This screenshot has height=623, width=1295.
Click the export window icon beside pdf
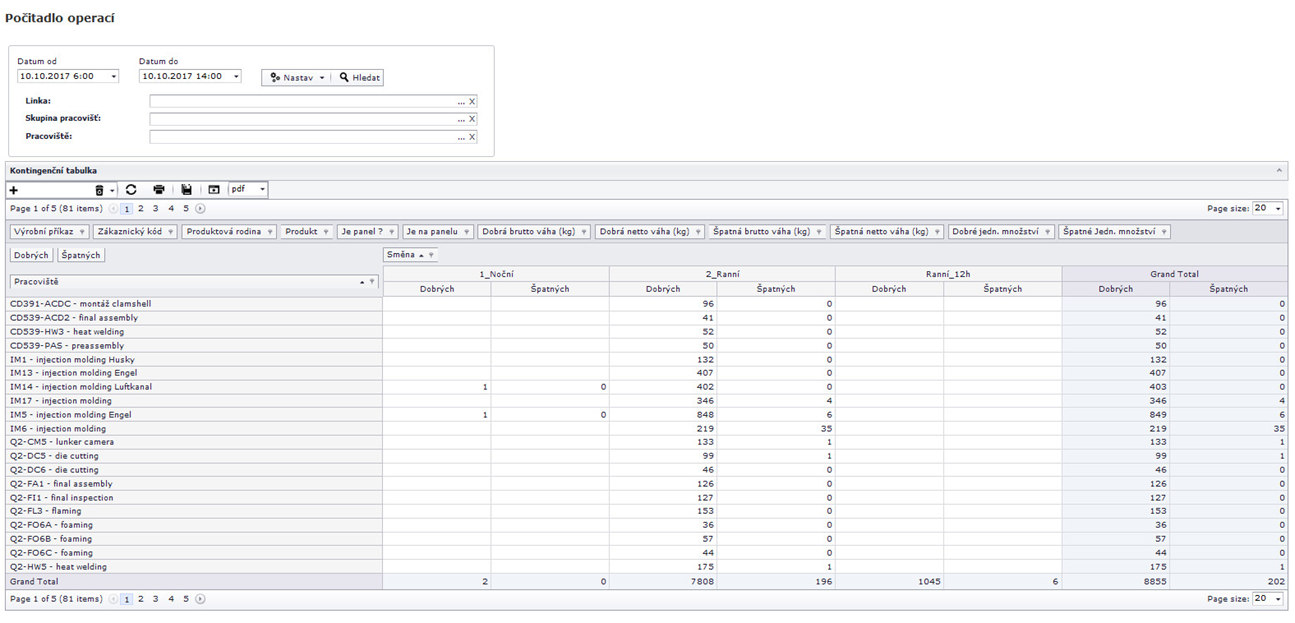(213, 190)
